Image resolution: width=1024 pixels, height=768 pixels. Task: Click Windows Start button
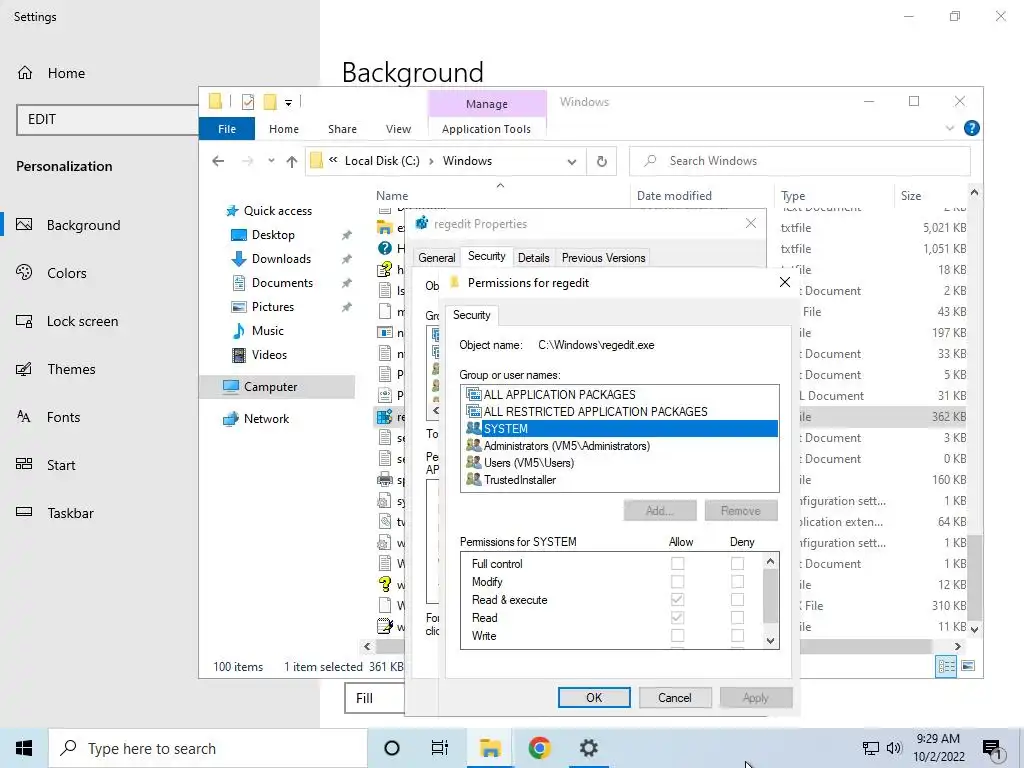[24, 748]
